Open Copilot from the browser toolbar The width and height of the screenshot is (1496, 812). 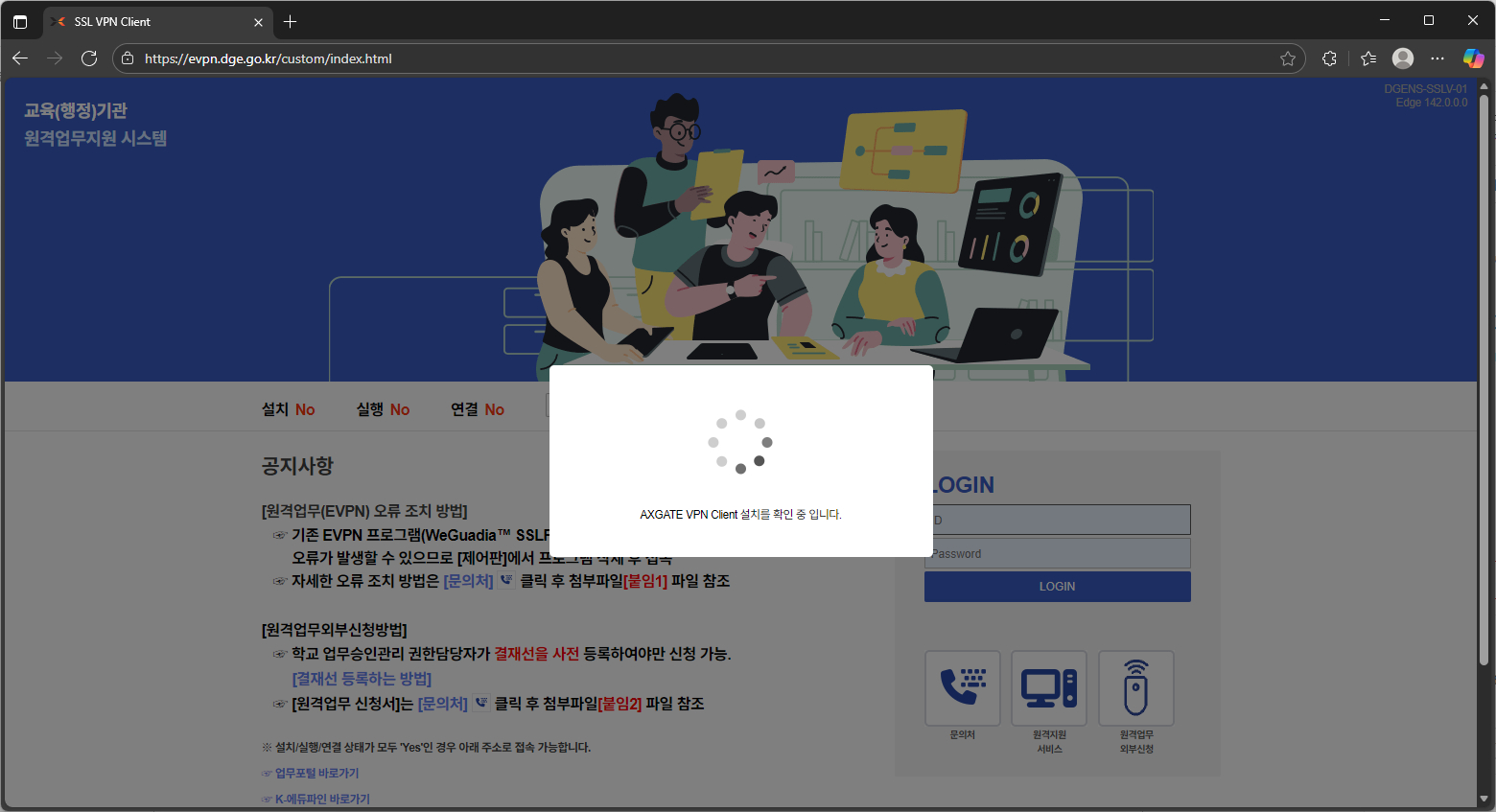click(x=1473, y=58)
